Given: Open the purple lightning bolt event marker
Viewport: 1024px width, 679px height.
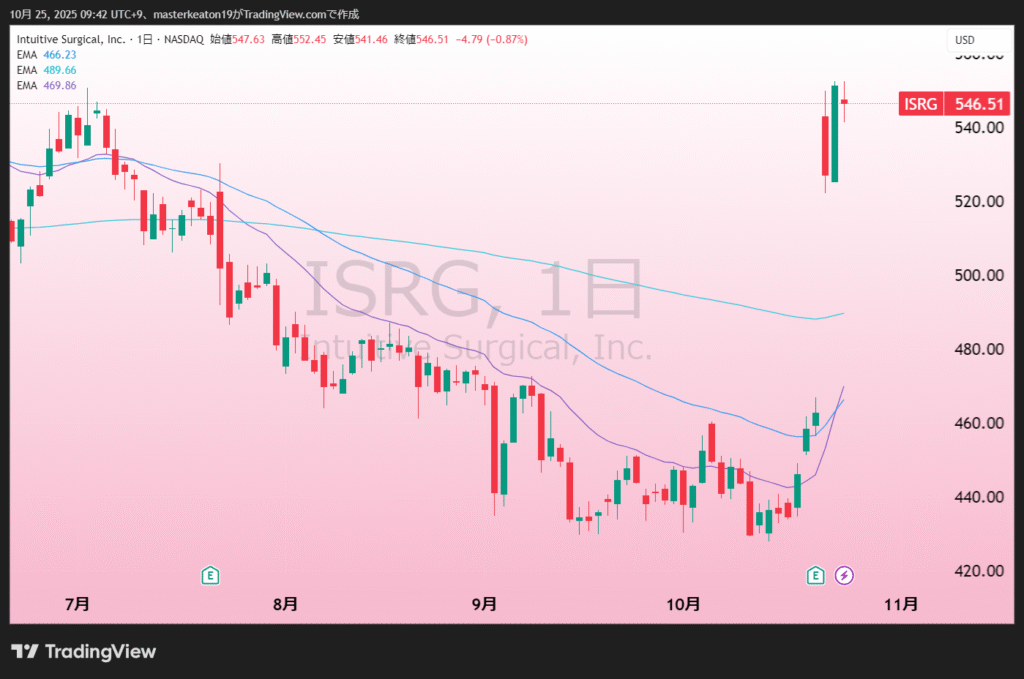Looking at the screenshot, I should pyautogui.click(x=844, y=574).
